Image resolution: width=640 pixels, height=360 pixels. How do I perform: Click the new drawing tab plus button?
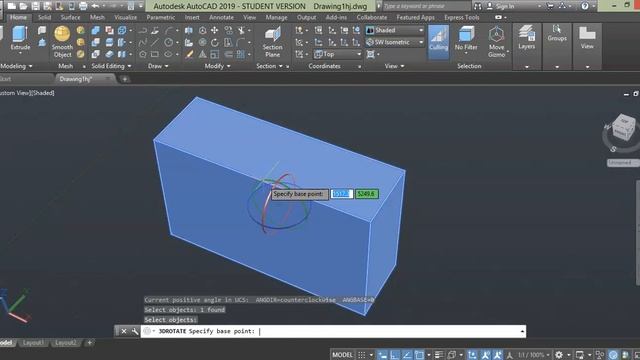(x=124, y=79)
